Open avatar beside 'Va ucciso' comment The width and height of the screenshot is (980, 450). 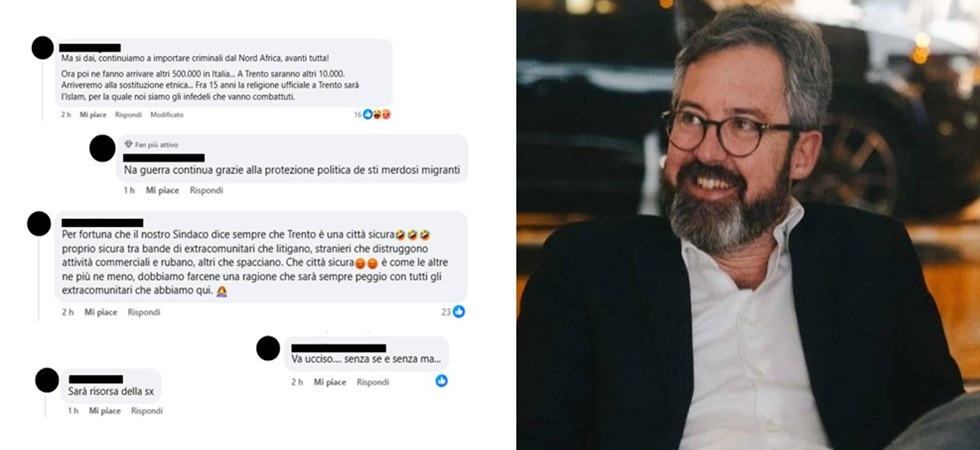coord(268,349)
